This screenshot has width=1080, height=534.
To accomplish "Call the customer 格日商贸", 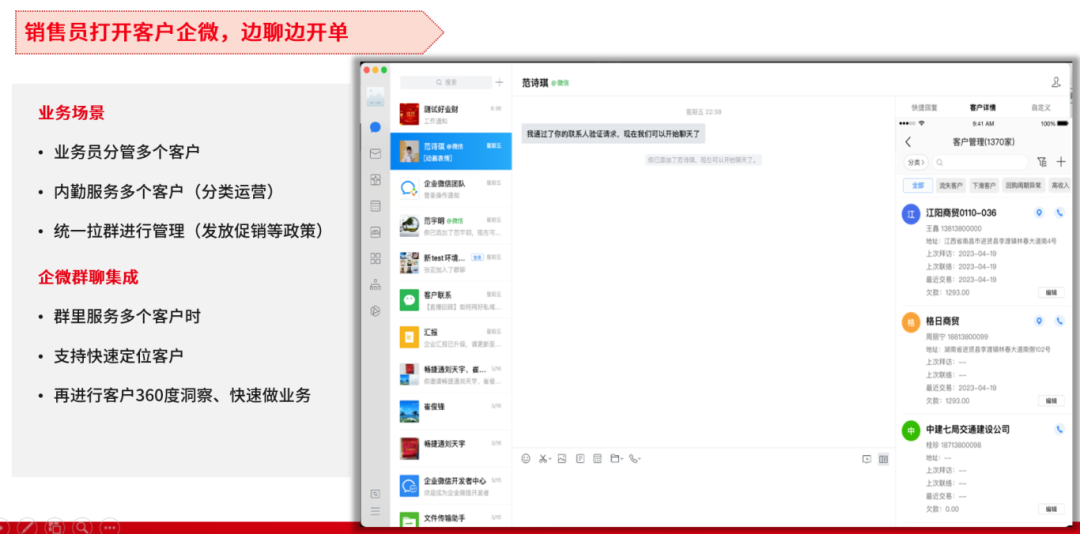I will (1059, 321).
